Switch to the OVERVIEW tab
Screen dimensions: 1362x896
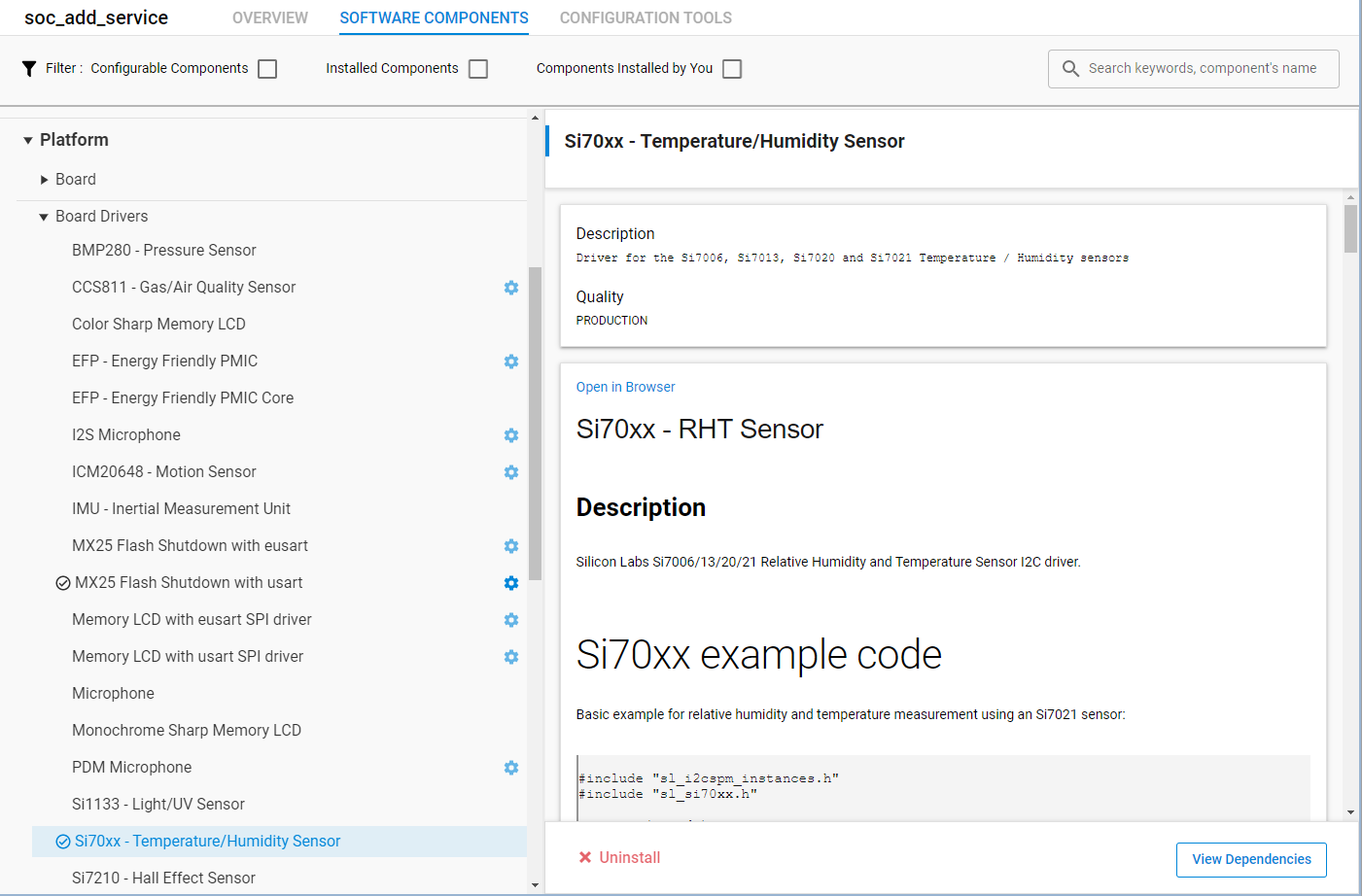pos(270,17)
